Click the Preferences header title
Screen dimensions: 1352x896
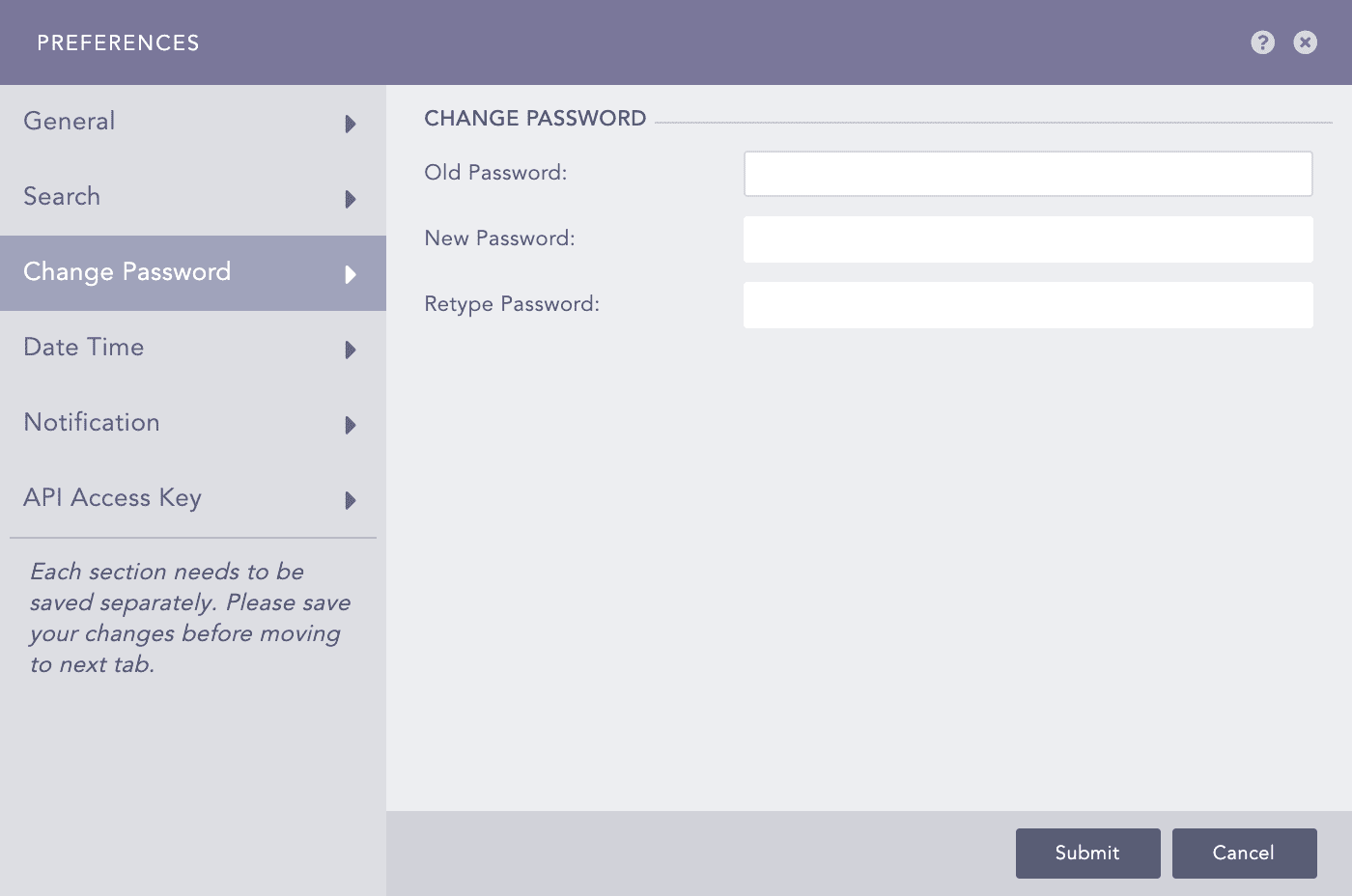pos(118,42)
